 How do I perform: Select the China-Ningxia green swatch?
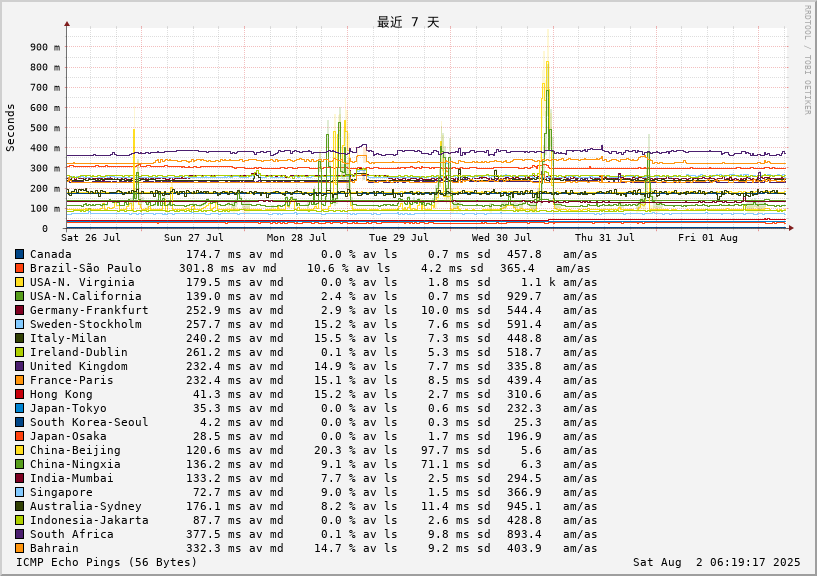pos(20,464)
